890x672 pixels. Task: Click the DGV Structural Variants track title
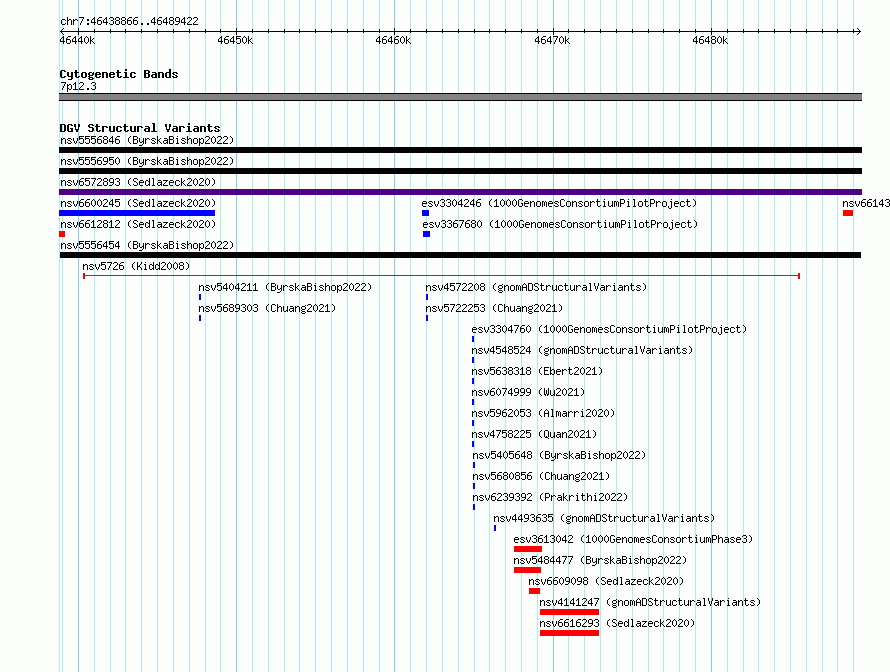coord(140,128)
